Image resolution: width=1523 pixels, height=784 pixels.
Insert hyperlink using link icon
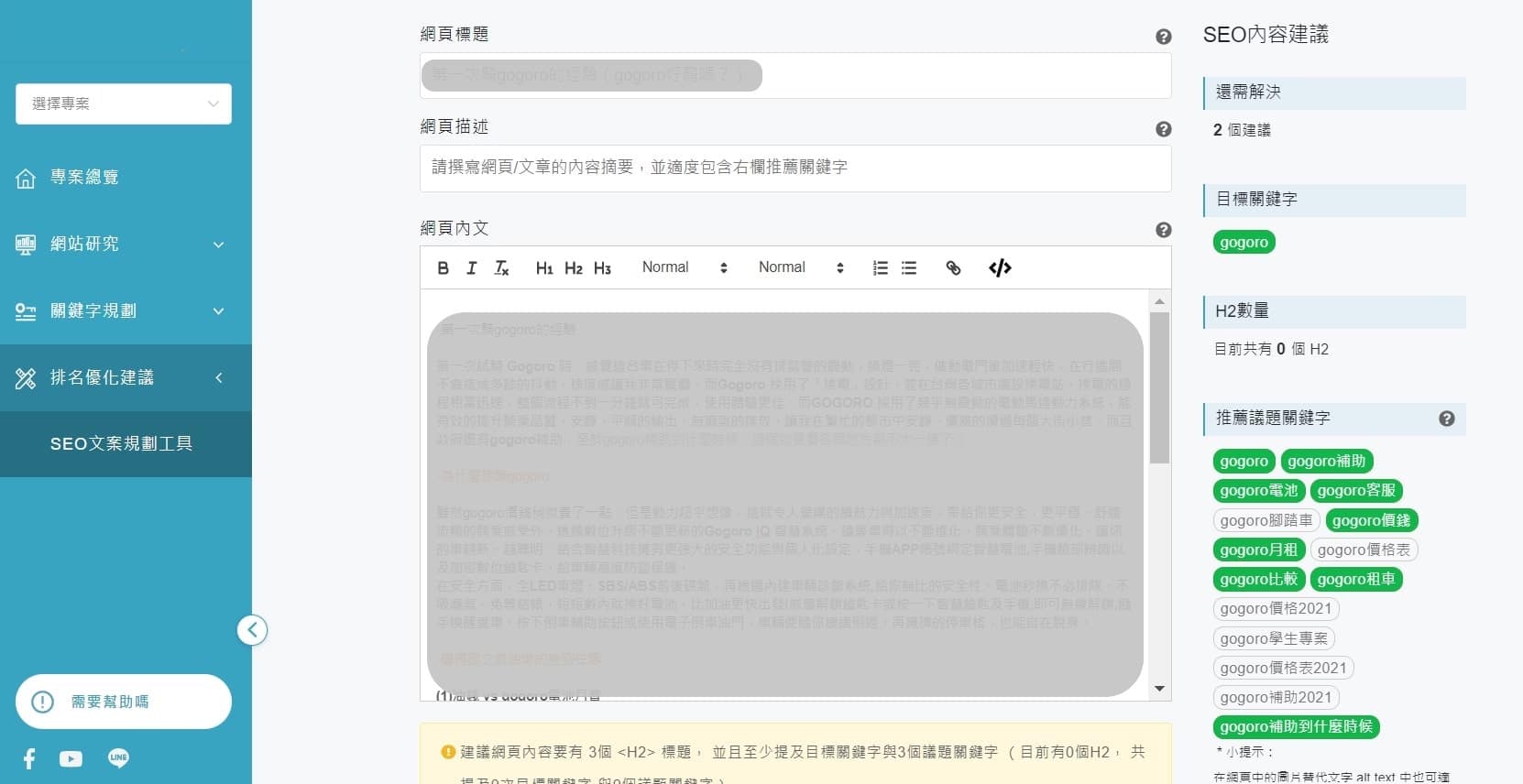click(953, 267)
